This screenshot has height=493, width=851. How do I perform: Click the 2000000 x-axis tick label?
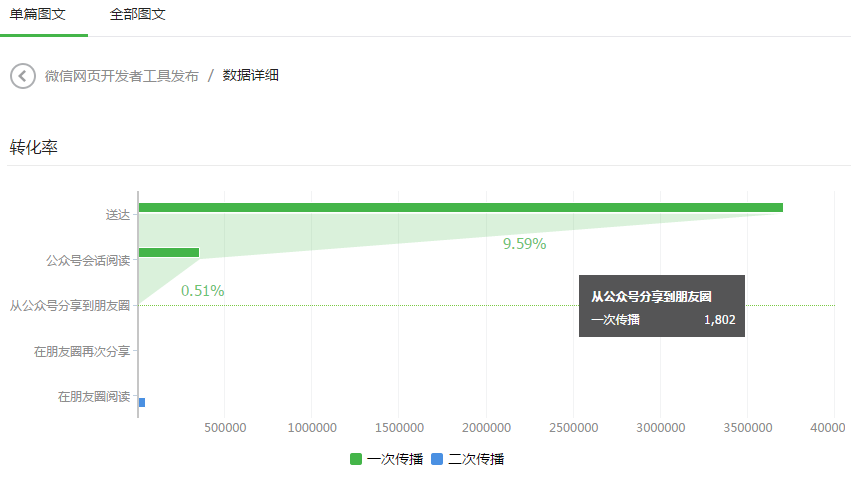coord(486,428)
